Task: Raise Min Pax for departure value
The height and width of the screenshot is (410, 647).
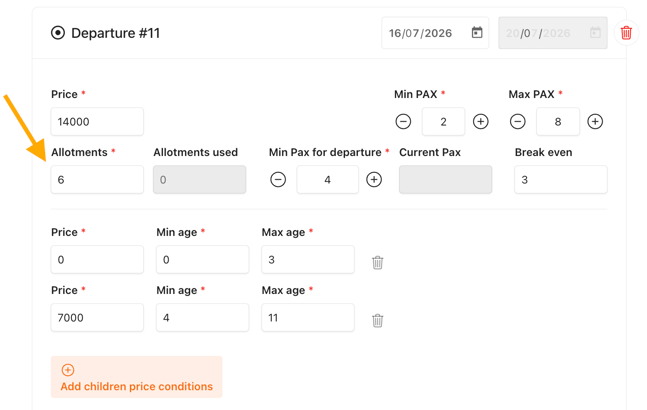Action: click(x=374, y=180)
